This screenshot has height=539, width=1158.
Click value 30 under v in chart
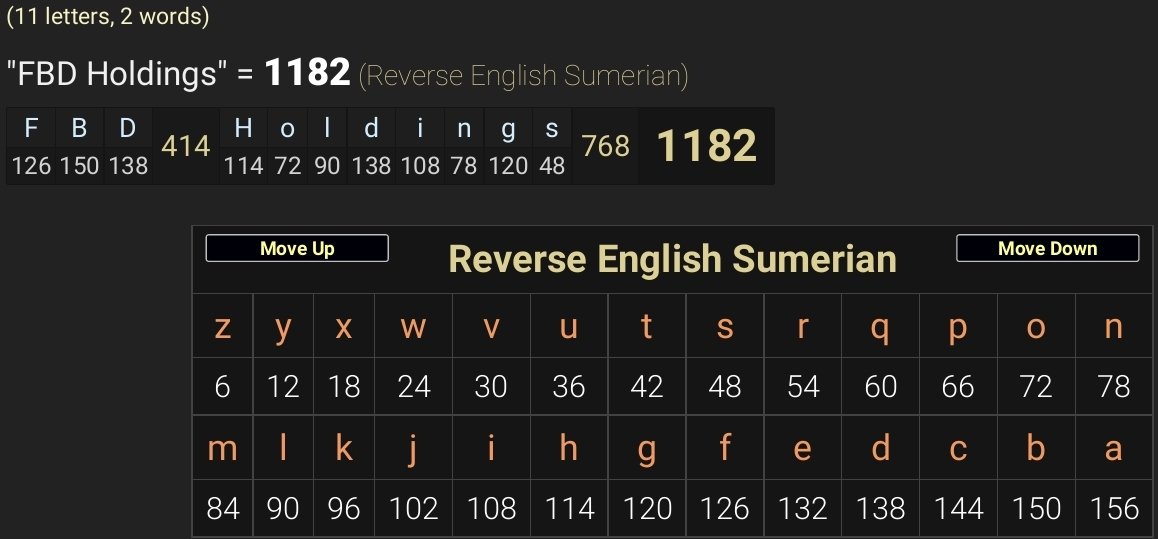(491, 387)
